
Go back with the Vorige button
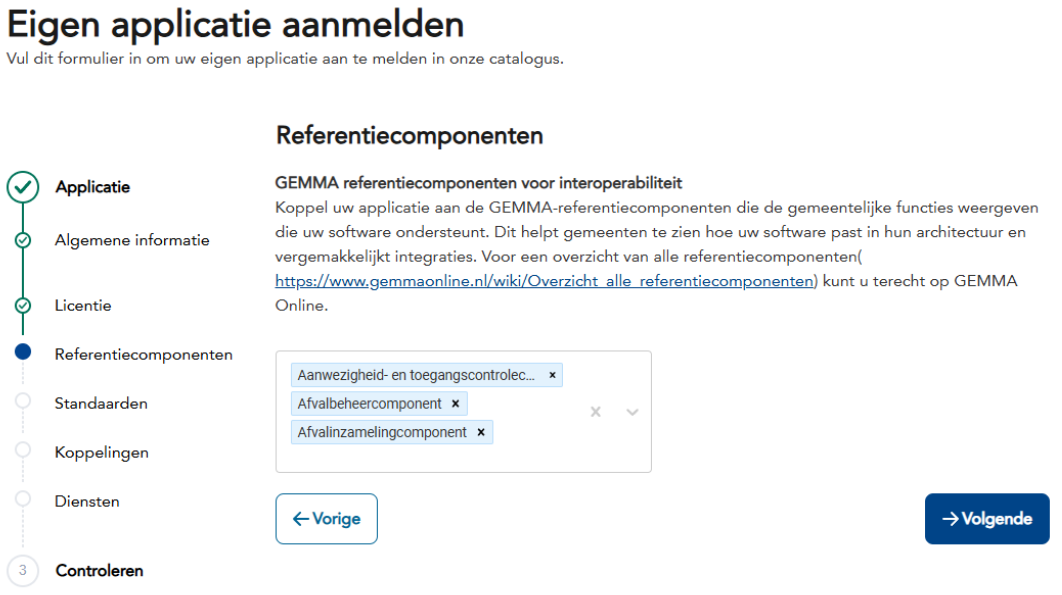tap(326, 519)
